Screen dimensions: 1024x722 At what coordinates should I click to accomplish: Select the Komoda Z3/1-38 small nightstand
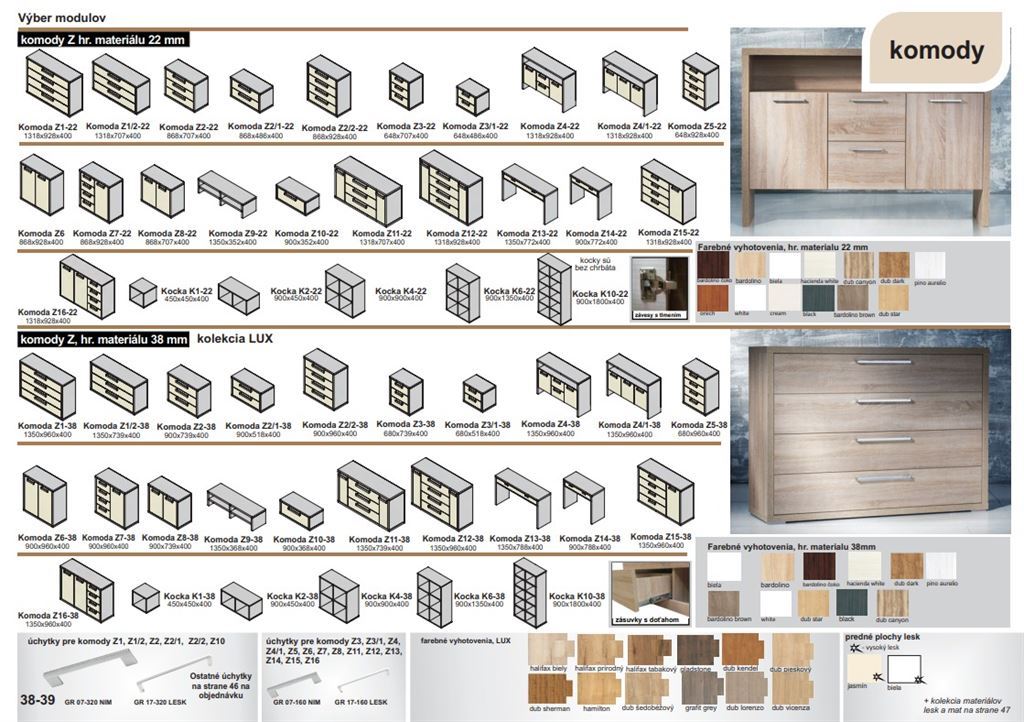479,394
